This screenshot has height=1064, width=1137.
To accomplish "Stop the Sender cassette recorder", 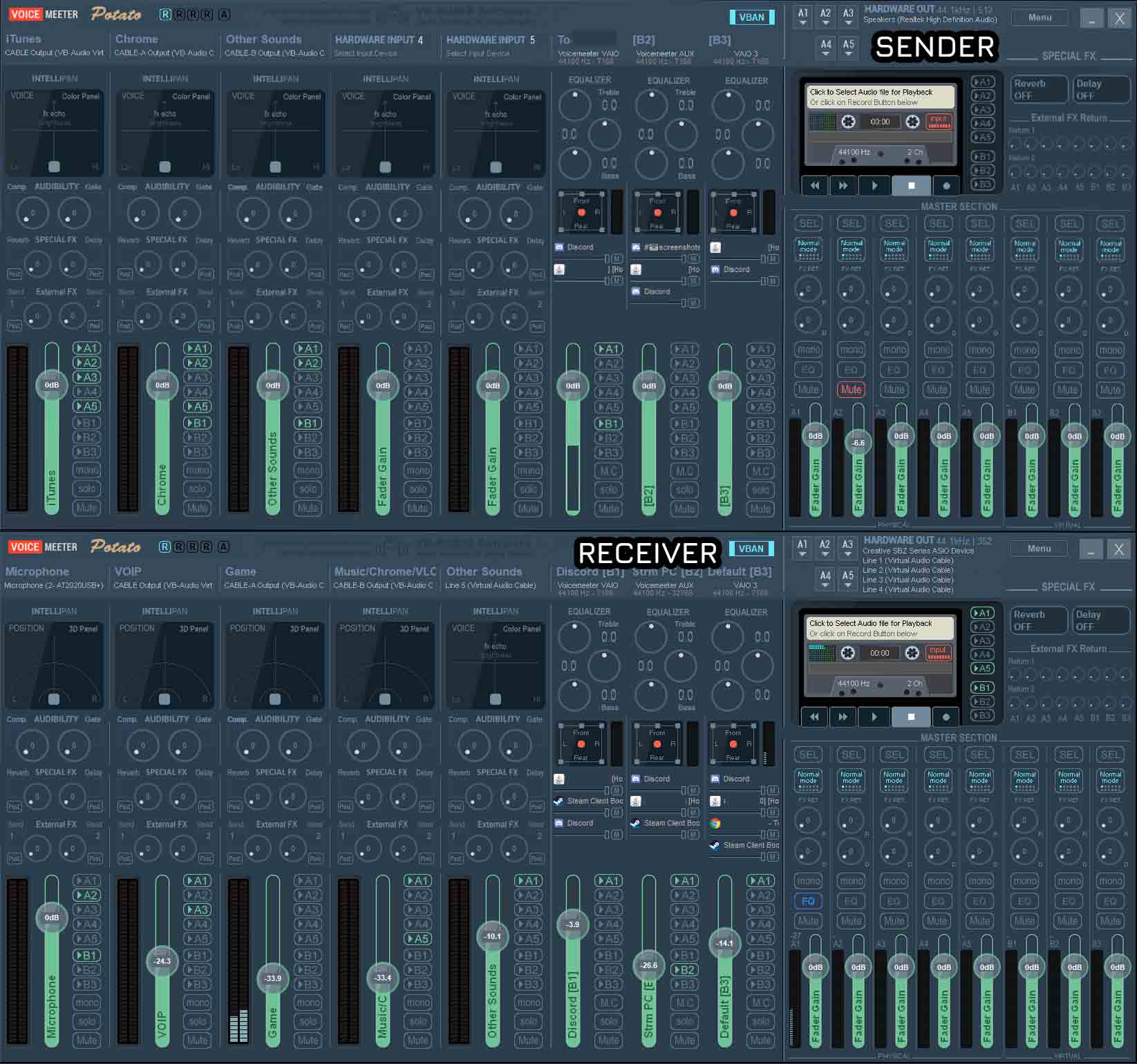I will pos(911,185).
